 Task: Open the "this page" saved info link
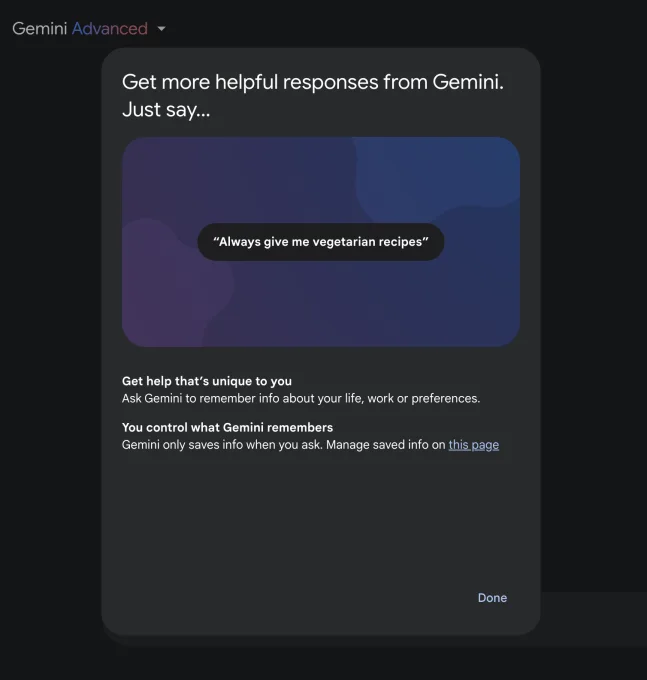click(474, 445)
